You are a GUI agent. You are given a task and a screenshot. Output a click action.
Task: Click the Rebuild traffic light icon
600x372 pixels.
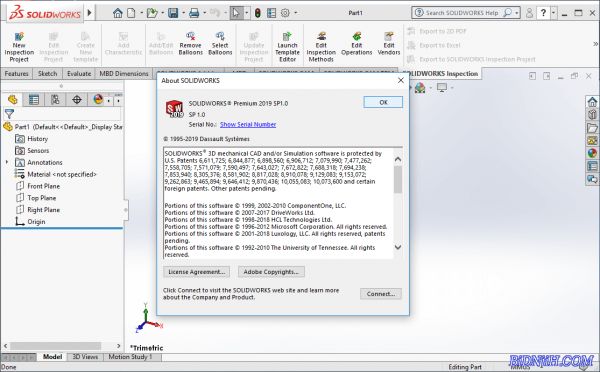pyautogui.click(x=258, y=13)
